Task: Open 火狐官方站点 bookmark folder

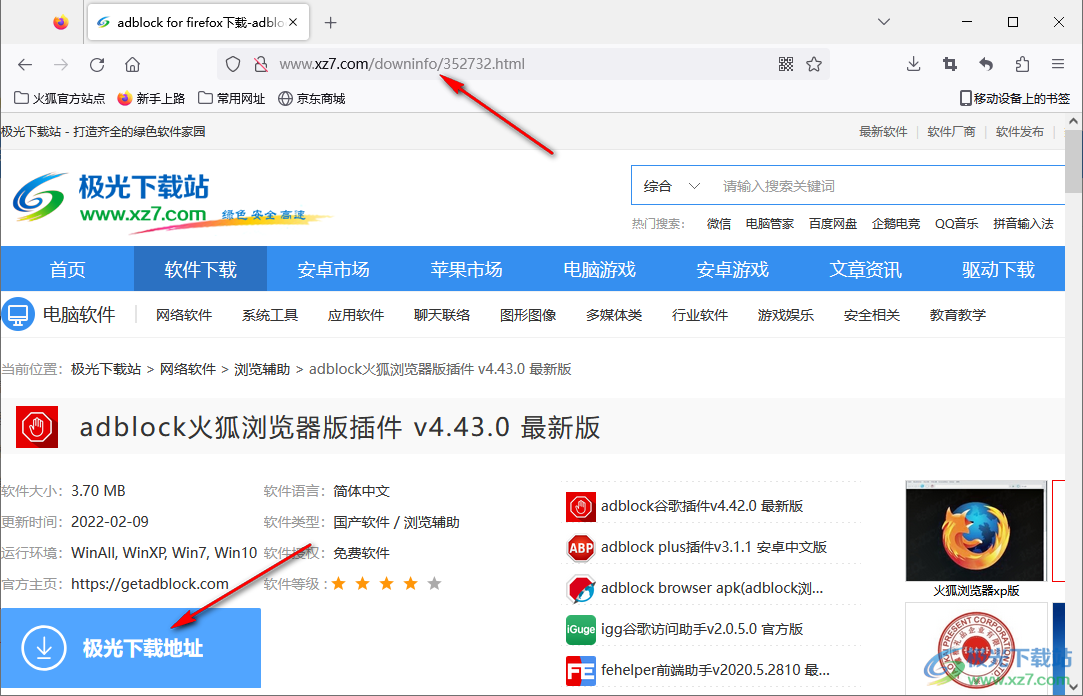Action: (59, 99)
